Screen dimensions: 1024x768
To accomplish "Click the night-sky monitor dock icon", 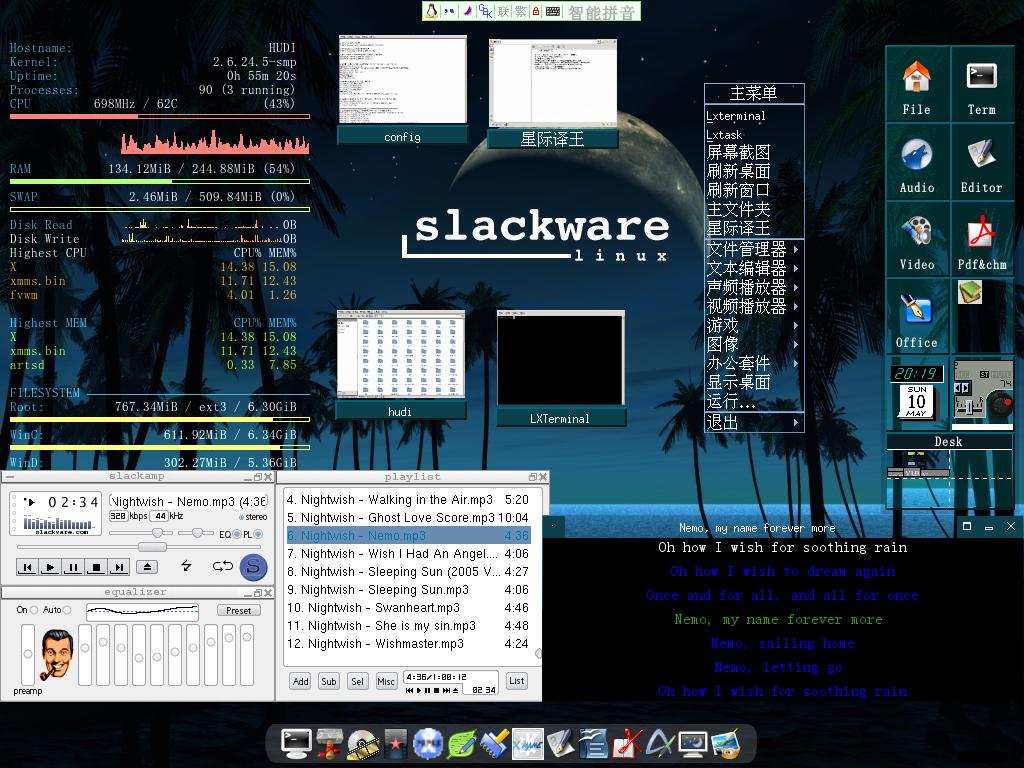I will (693, 744).
